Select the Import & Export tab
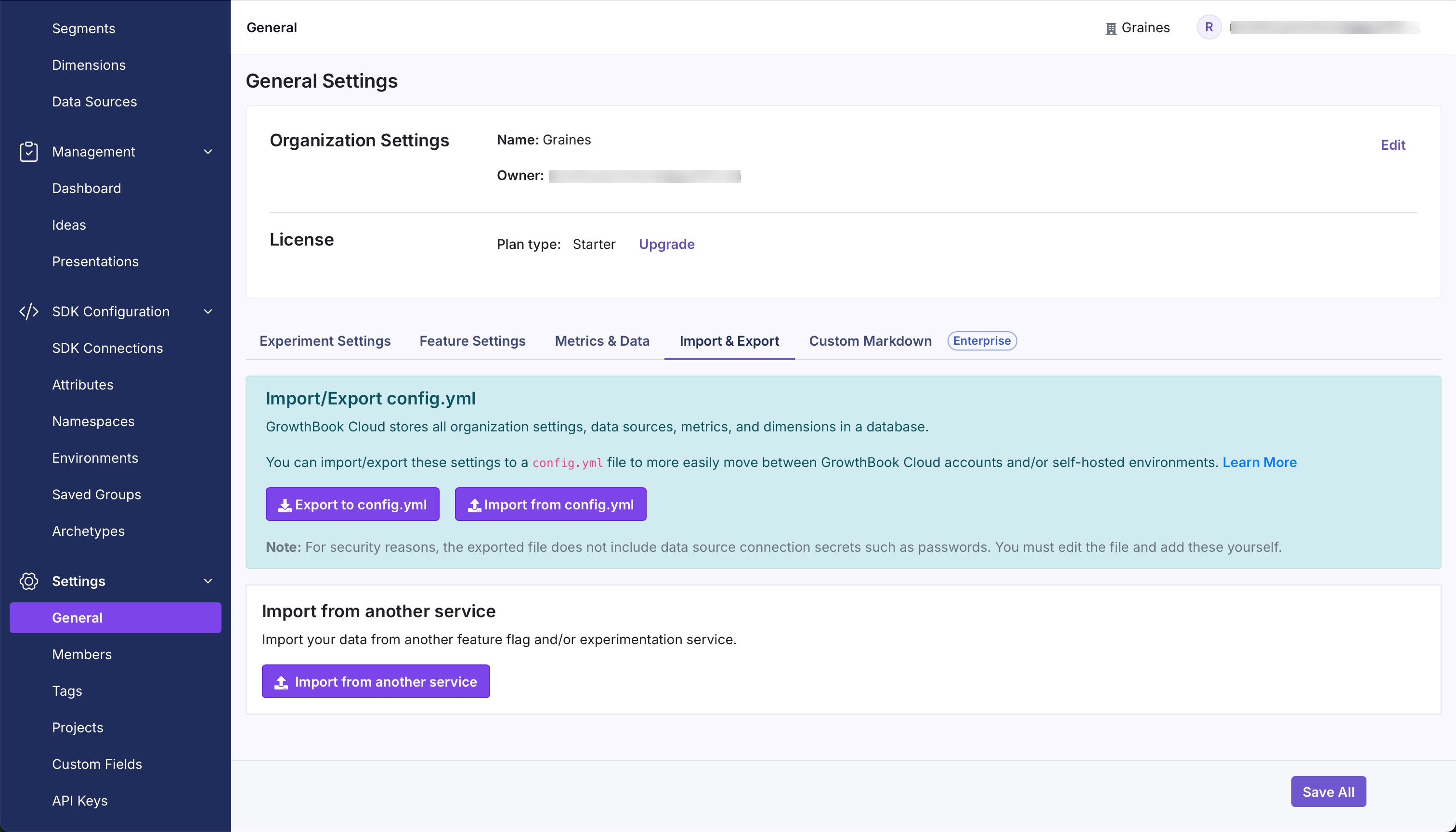Screen dimensions: 1456x832 click(729, 341)
